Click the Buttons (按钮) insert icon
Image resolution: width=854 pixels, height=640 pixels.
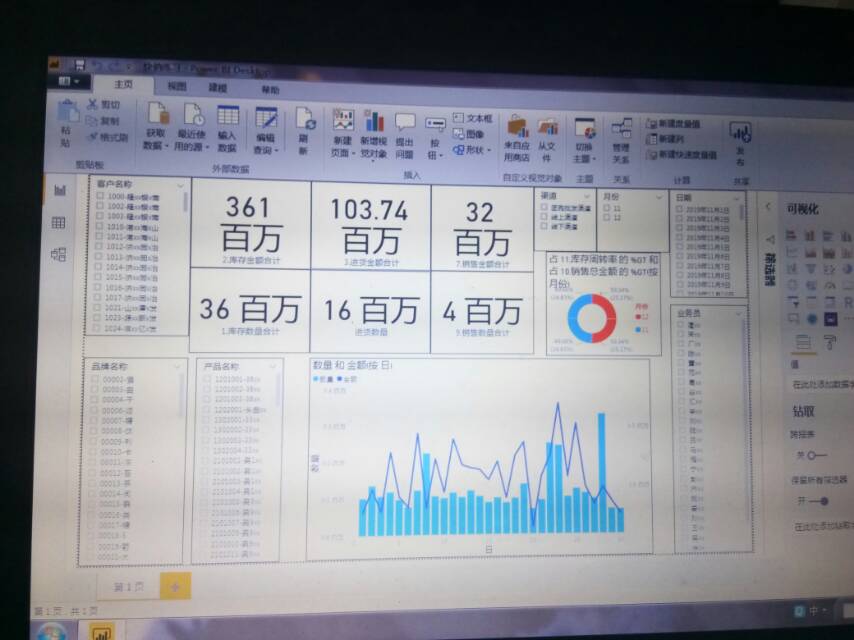coord(436,124)
